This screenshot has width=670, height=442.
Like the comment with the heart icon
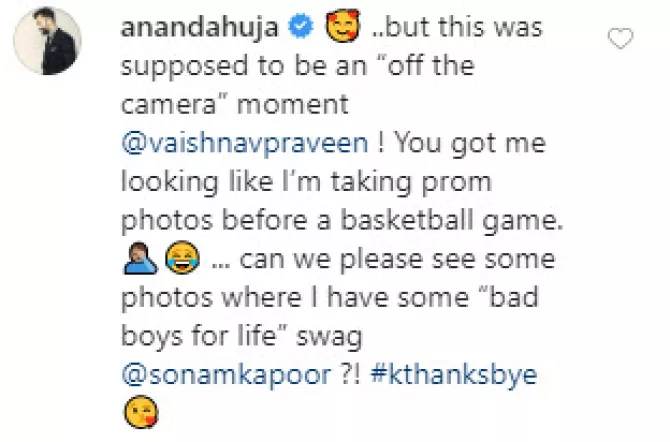pos(620,38)
